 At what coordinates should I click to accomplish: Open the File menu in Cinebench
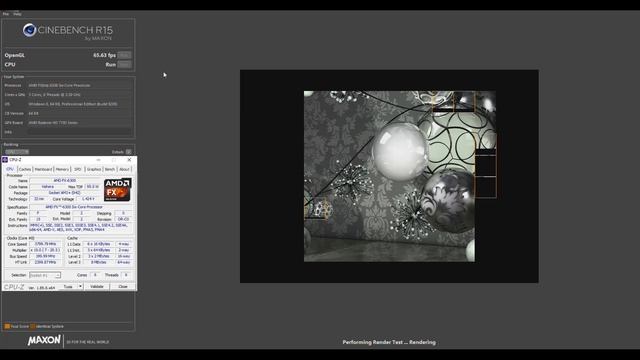pyautogui.click(x=6, y=14)
